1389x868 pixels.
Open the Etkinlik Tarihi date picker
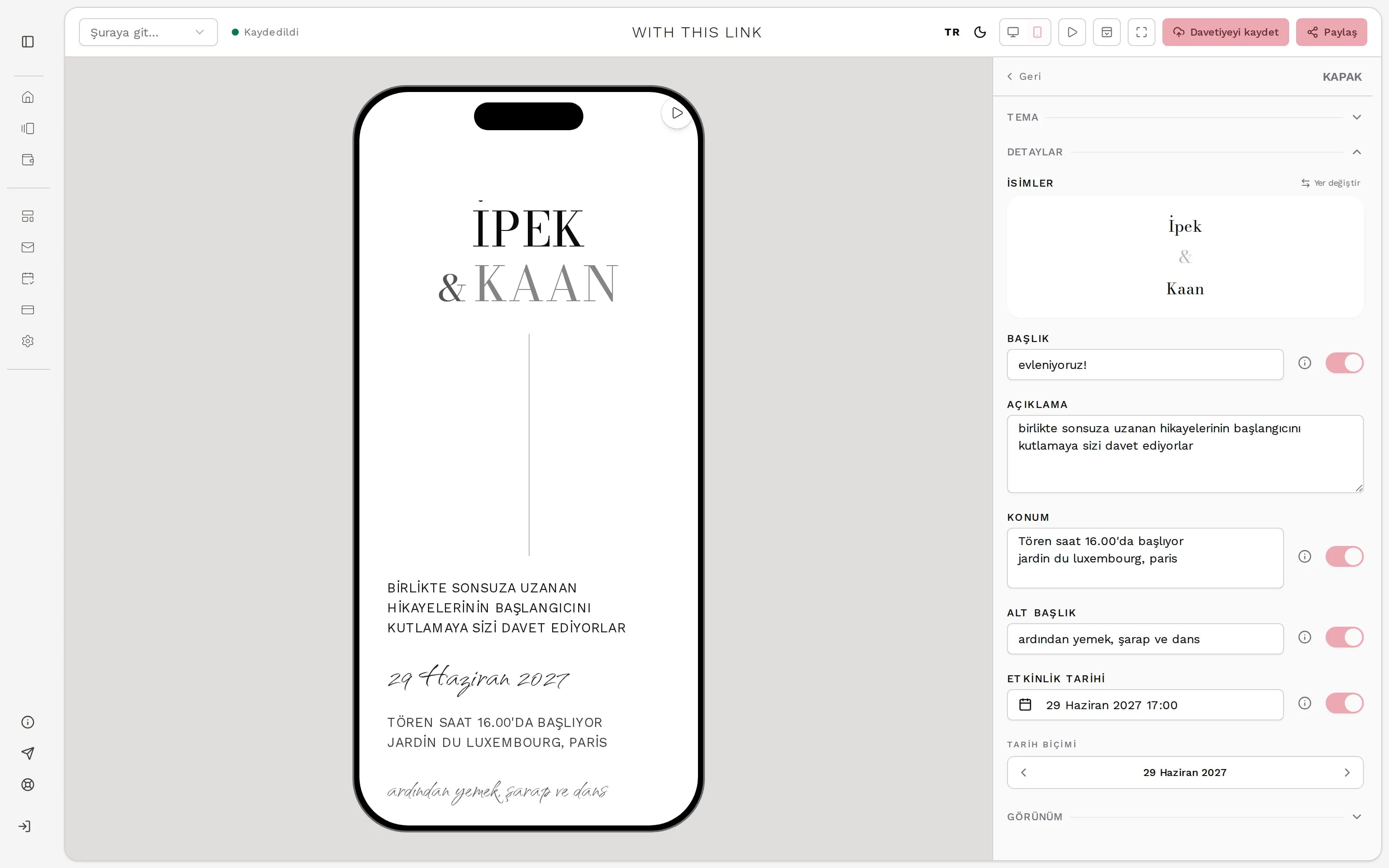pos(1145,705)
